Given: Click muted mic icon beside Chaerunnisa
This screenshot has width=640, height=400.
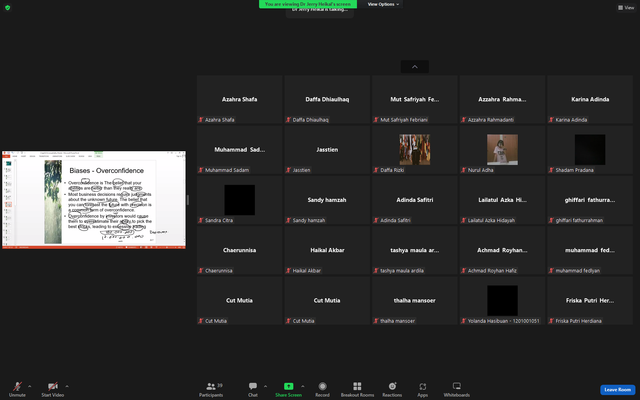Looking at the screenshot, I should [x=201, y=270].
